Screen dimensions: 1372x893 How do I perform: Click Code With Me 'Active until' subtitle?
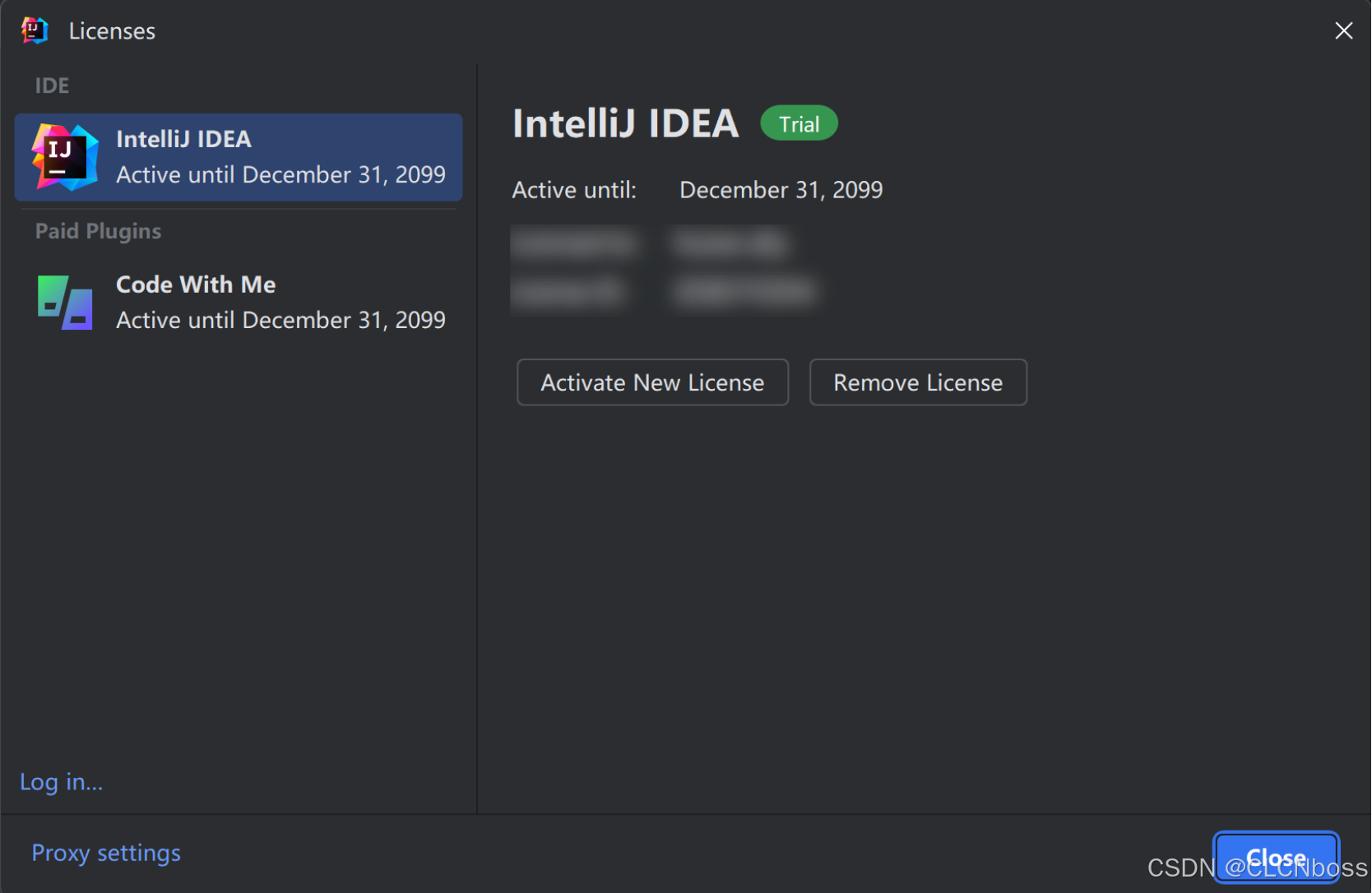280,320
